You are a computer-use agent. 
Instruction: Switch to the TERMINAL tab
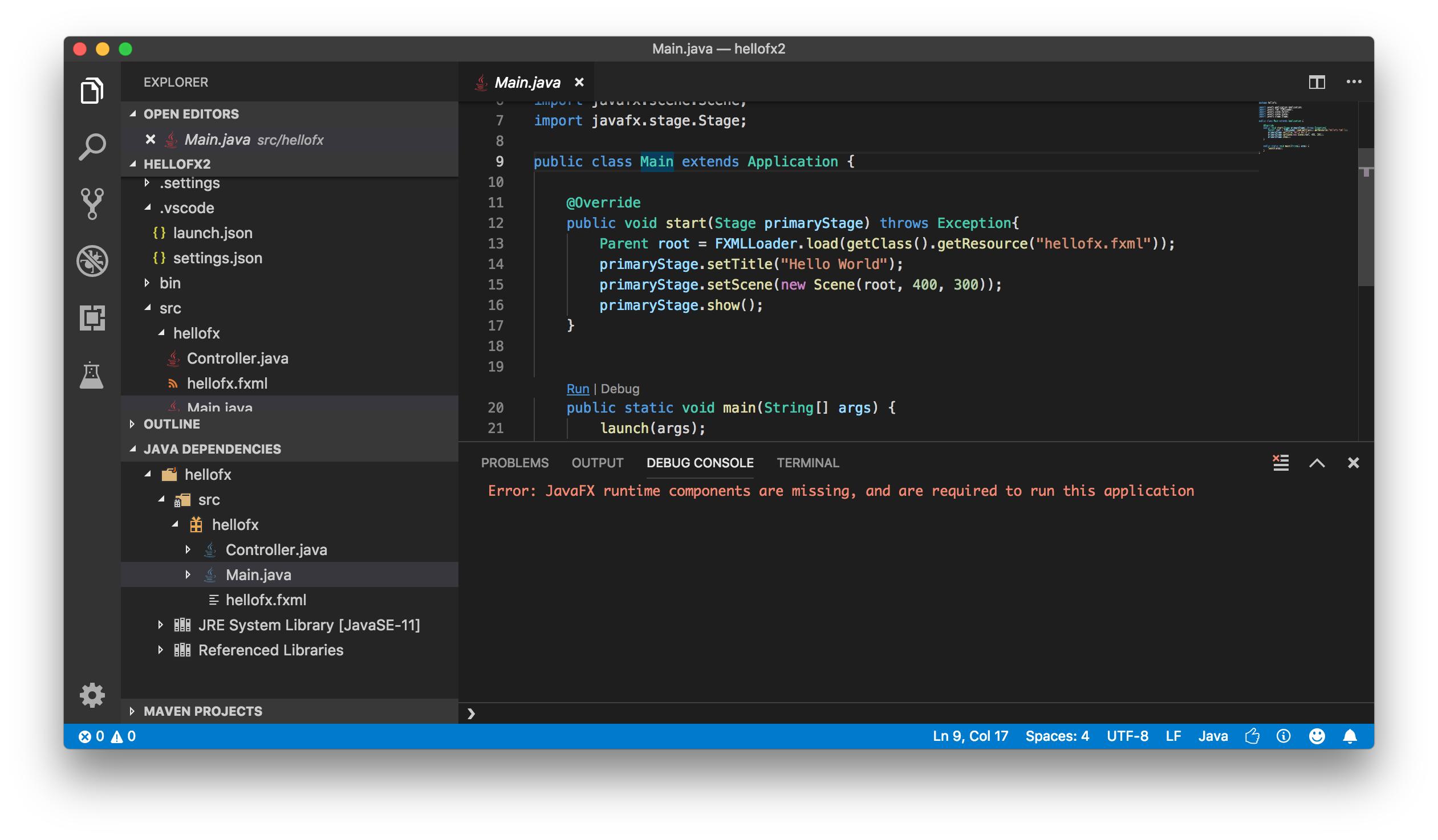pos(807,463)
